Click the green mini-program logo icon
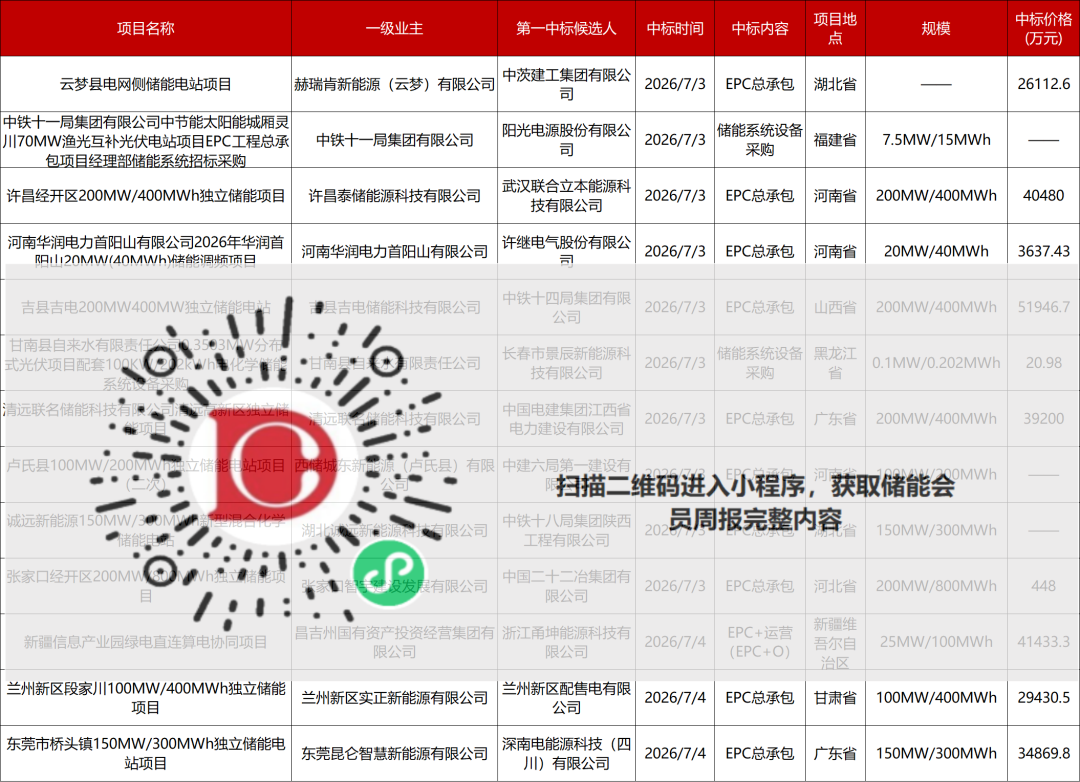This screenshot has width=1080, height=782. click(389, 573)
